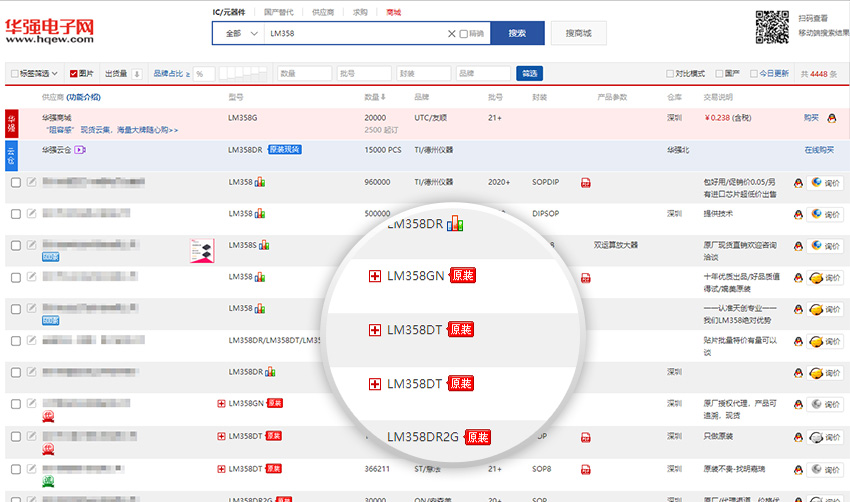Focus the LM358 search input field
Viewport: 850px width, 502px height.
[x=355, y=34]
